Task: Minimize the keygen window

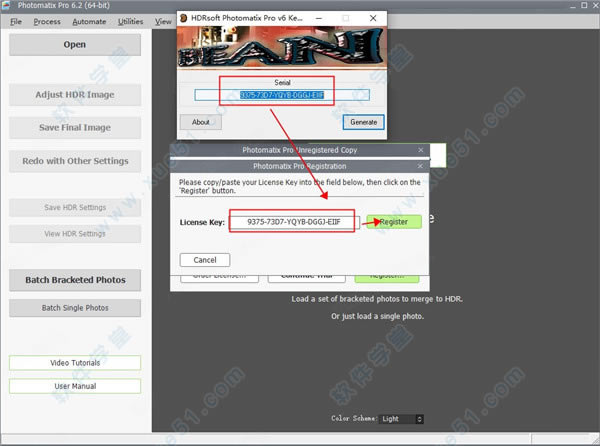Action: pos(319,18)
